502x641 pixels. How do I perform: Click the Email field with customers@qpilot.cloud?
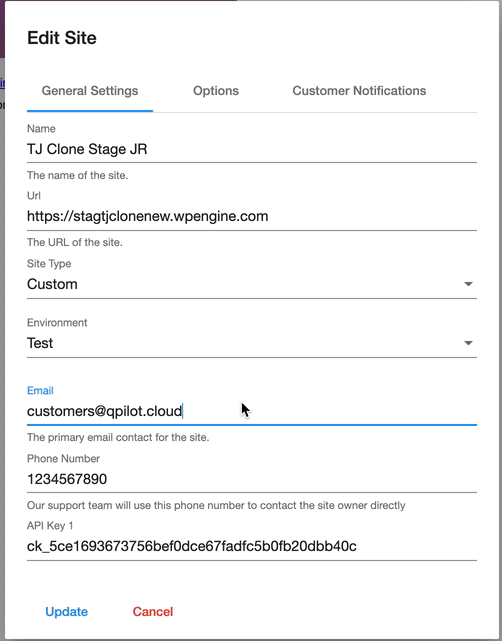[252, 411]
